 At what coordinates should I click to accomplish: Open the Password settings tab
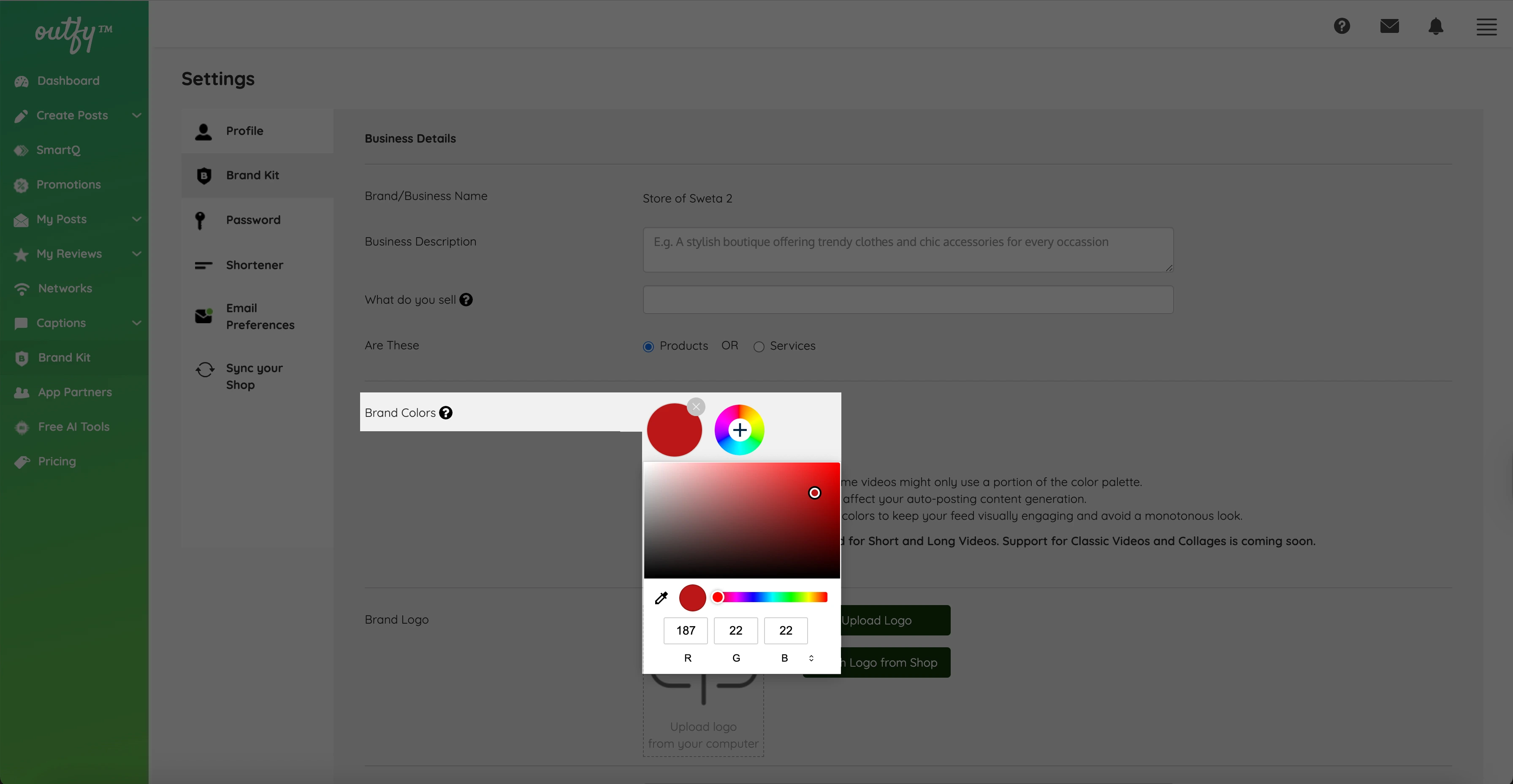[x=253, y=220]
